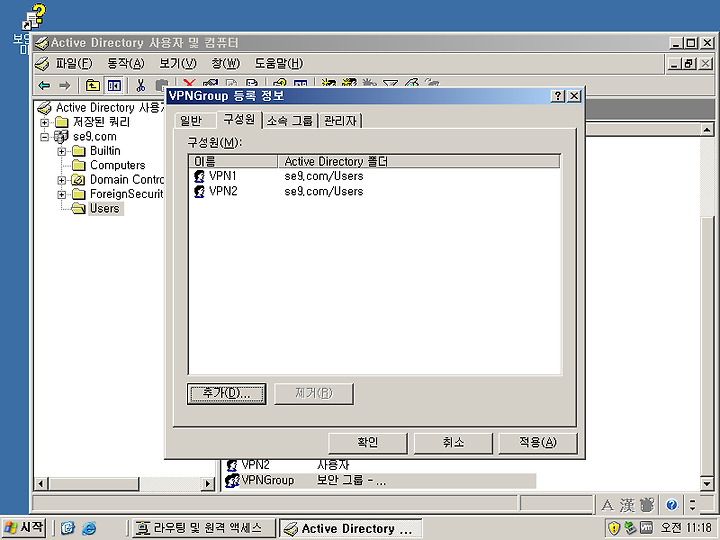Toggle the show/hide console tree icon
The height and width of the screenshot is (540, 720).
pyautogui.click(x=114, y=85)
